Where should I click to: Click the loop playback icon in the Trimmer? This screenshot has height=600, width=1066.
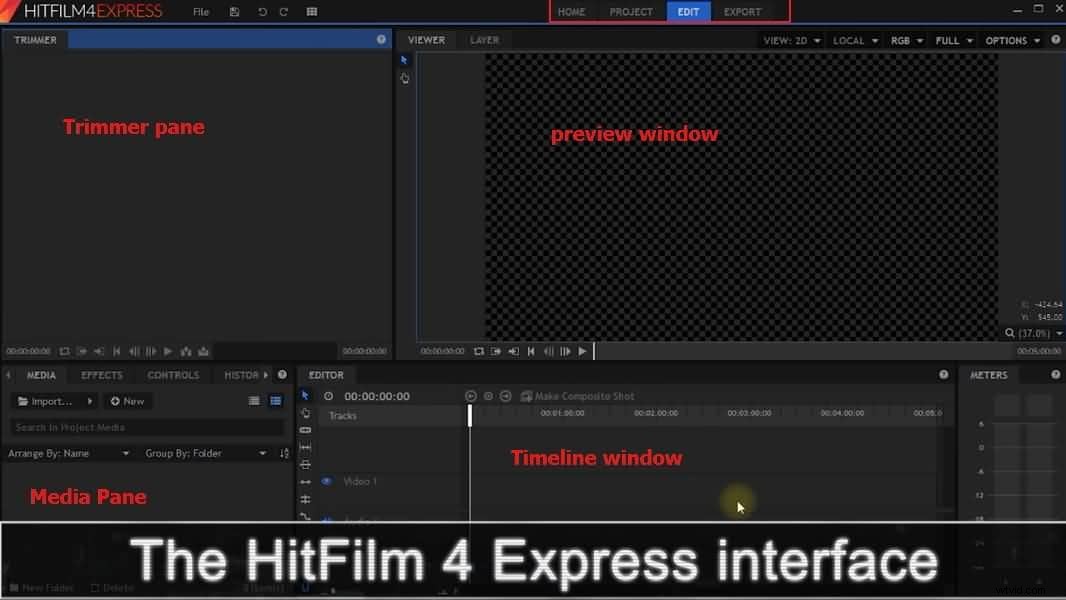point(65,351)
